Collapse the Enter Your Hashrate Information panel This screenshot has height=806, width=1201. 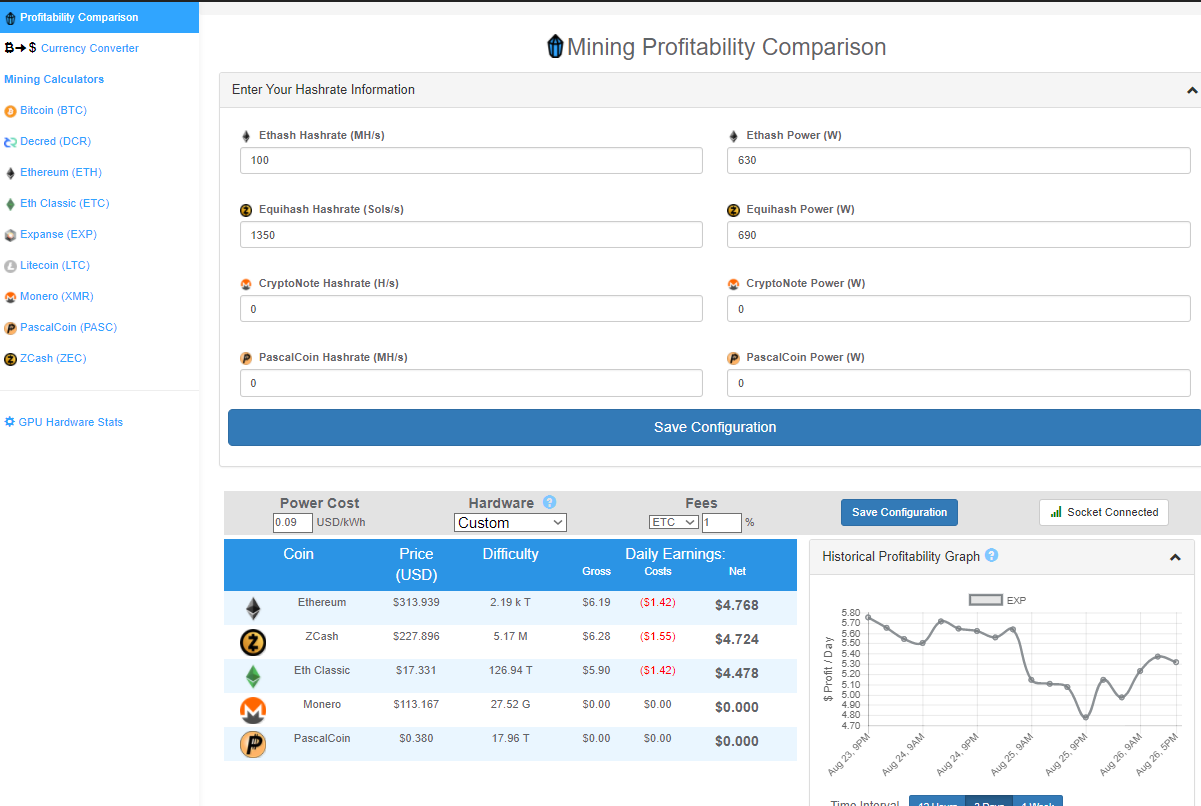coord(1191,90)
